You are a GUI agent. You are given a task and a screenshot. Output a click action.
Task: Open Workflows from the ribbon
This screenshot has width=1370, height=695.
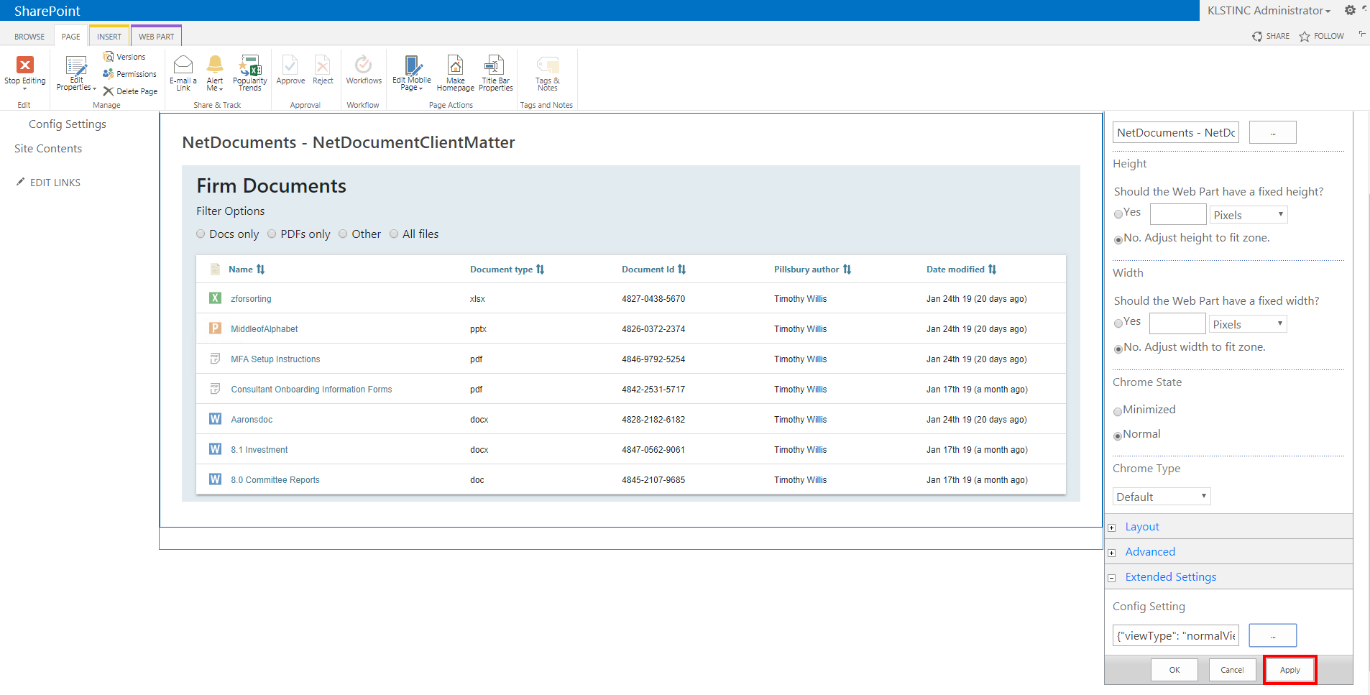[x=364, y=71]
